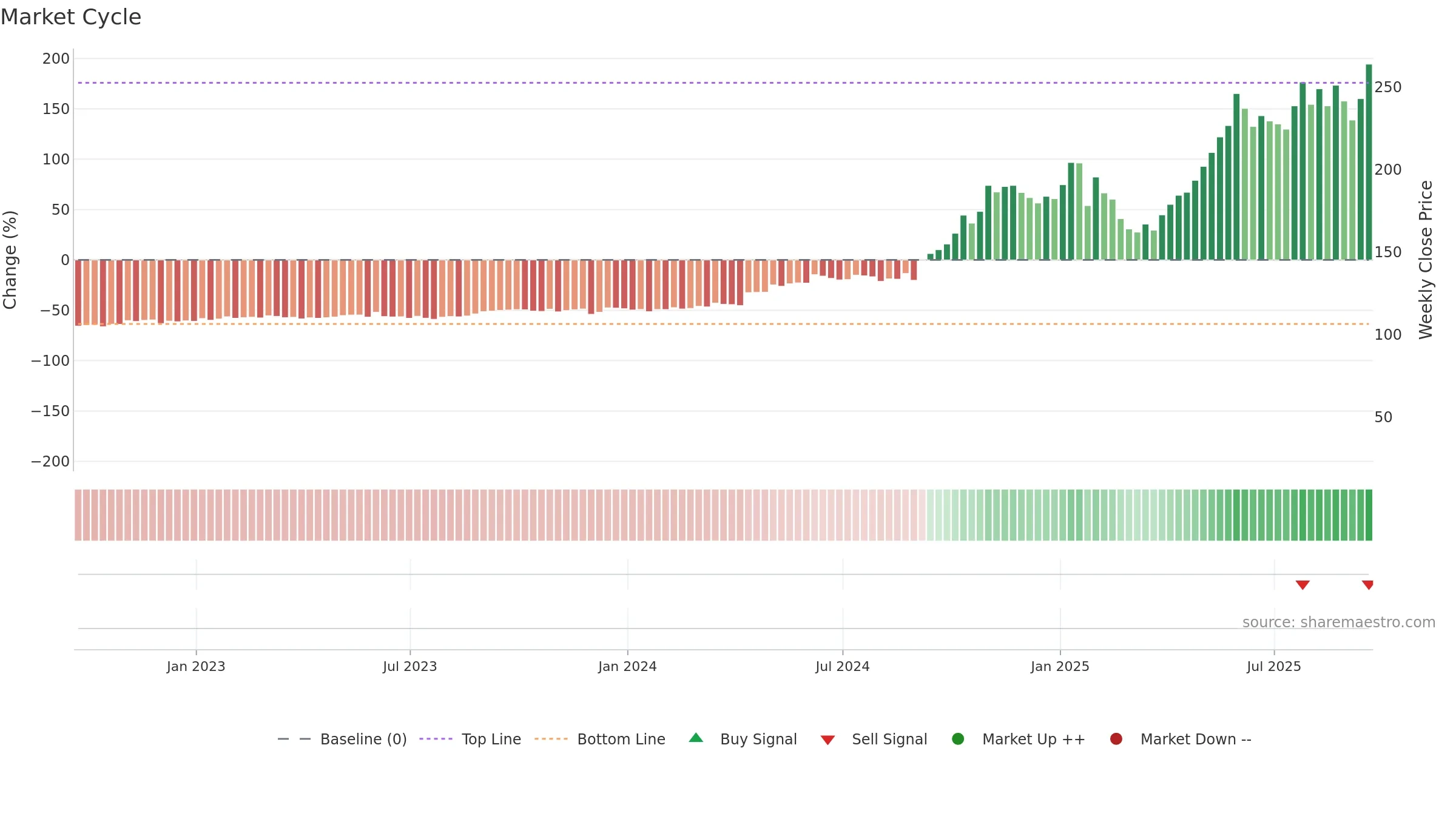This screenshot has width=1456, height=819.
Task: Click the first sell signal marker after Jul 2025
Action: point(1303,585)
